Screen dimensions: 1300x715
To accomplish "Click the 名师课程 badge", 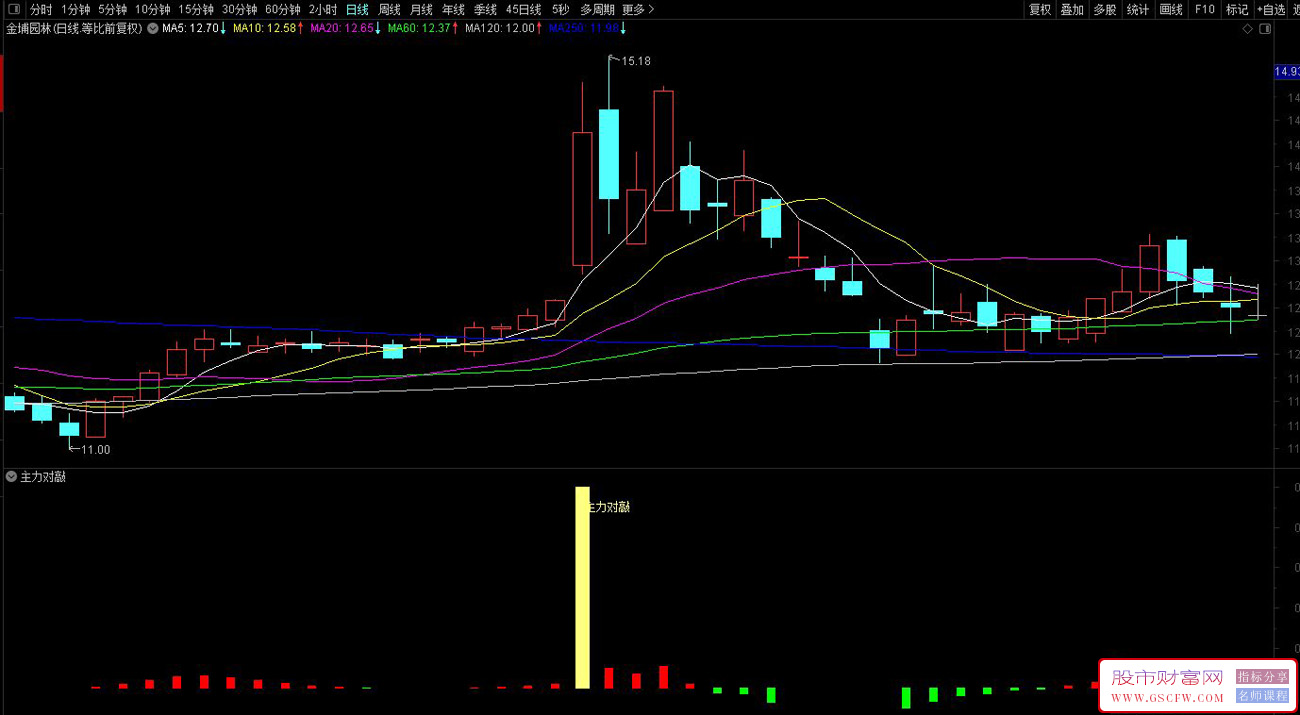I will (1262, 695).
